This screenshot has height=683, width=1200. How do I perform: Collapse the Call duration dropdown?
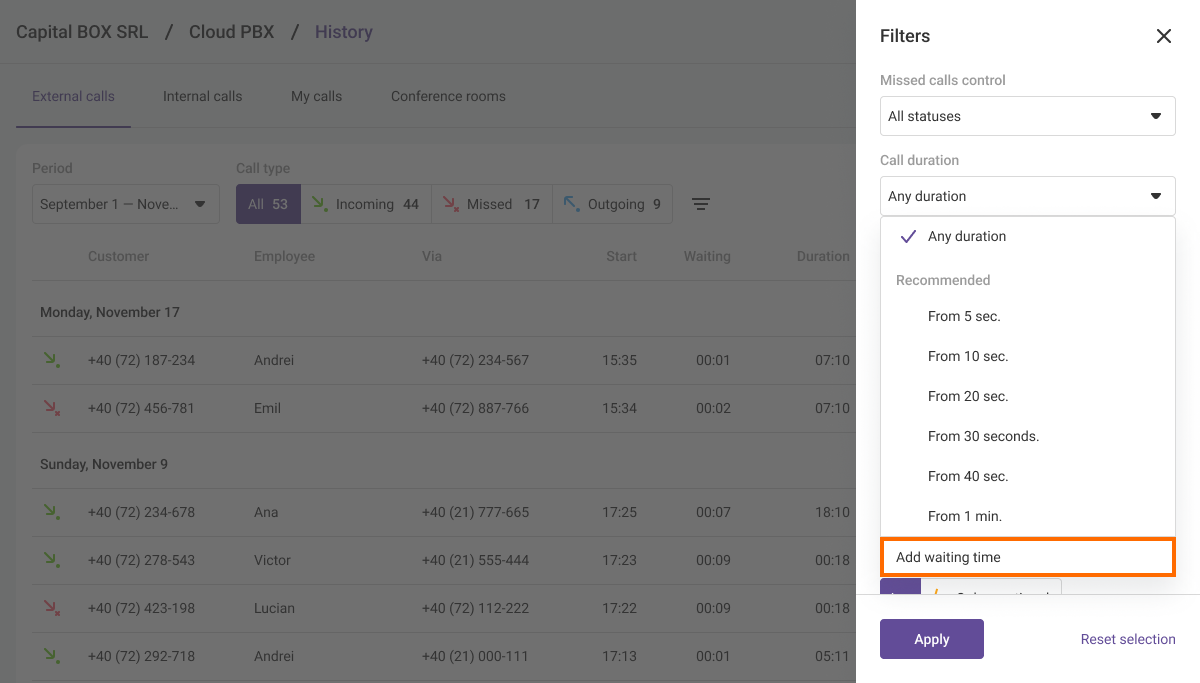tap(1027, 196)
